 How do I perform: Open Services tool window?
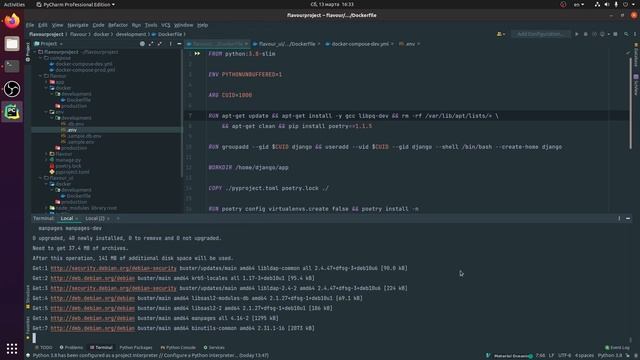[x=214, y=348]
